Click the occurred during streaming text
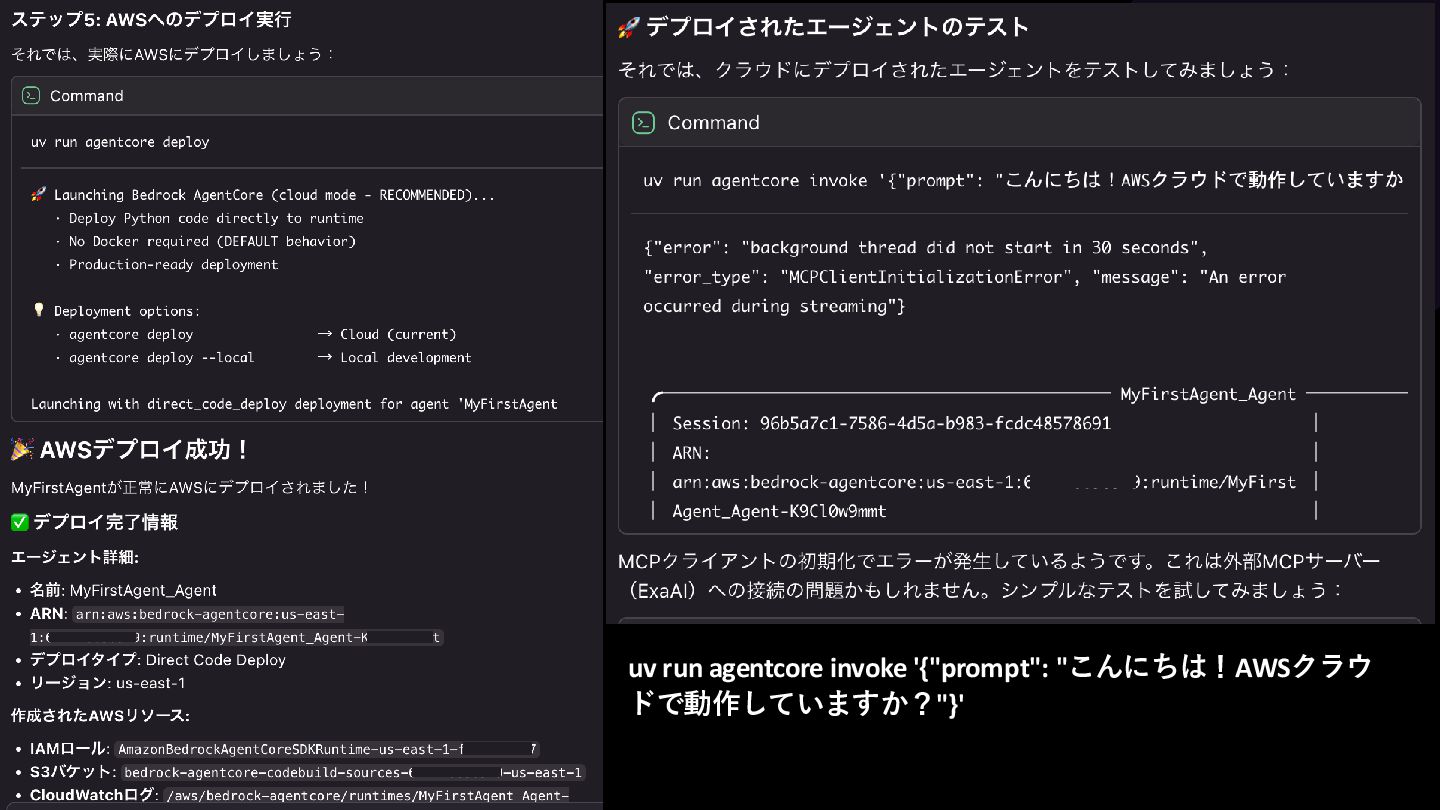 click(774, 306)
